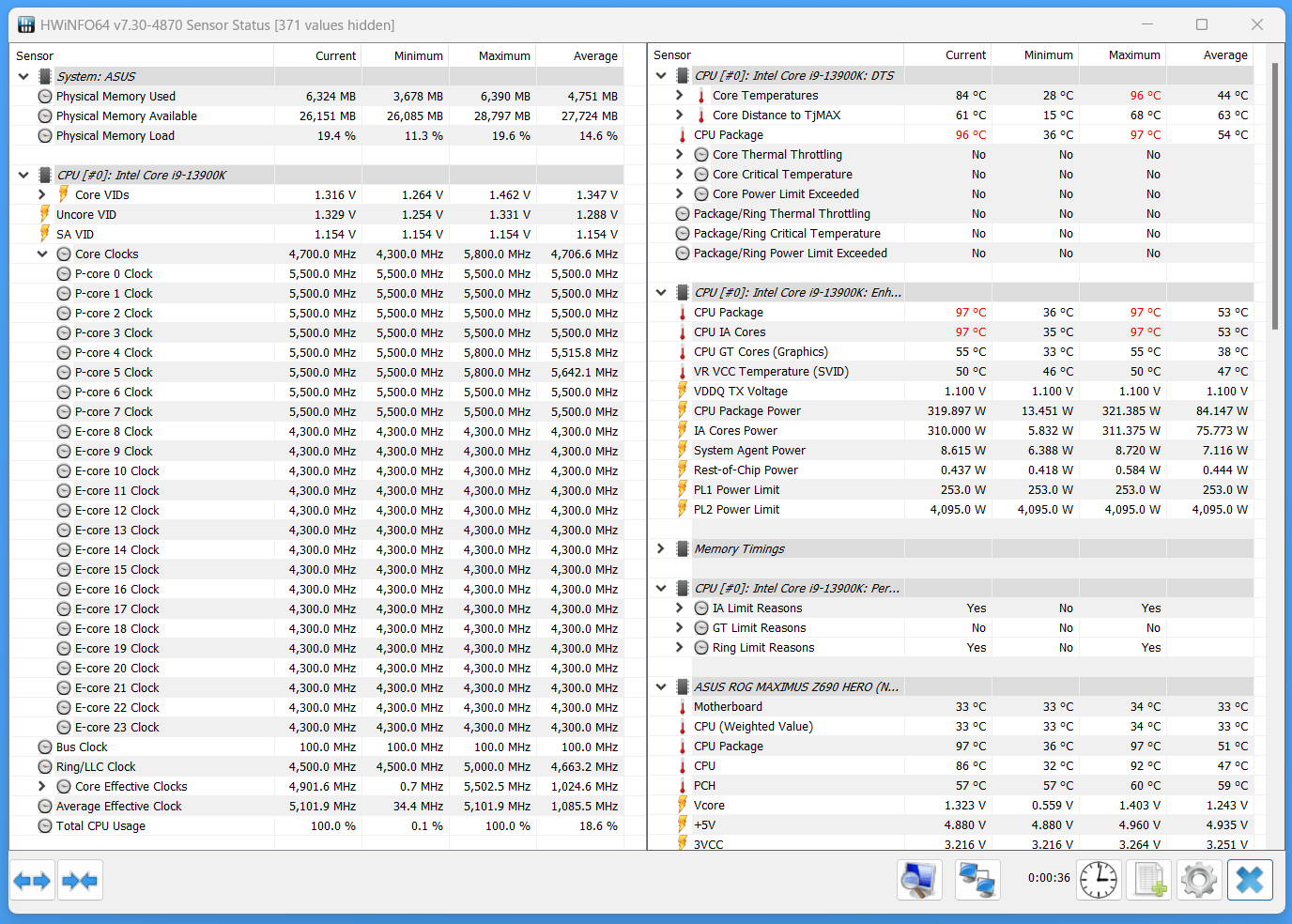Expand Ring Limit Reasons
1292x924 pixels.
tap(680, 647)
